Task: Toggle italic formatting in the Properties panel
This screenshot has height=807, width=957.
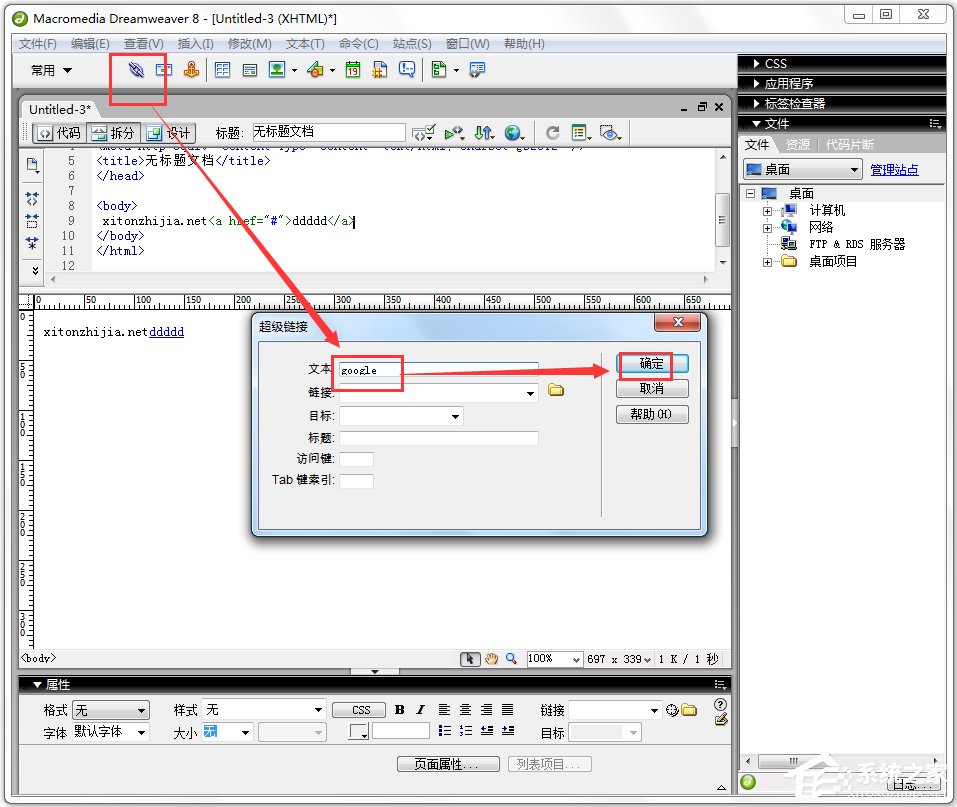Action: click(420, 709)
